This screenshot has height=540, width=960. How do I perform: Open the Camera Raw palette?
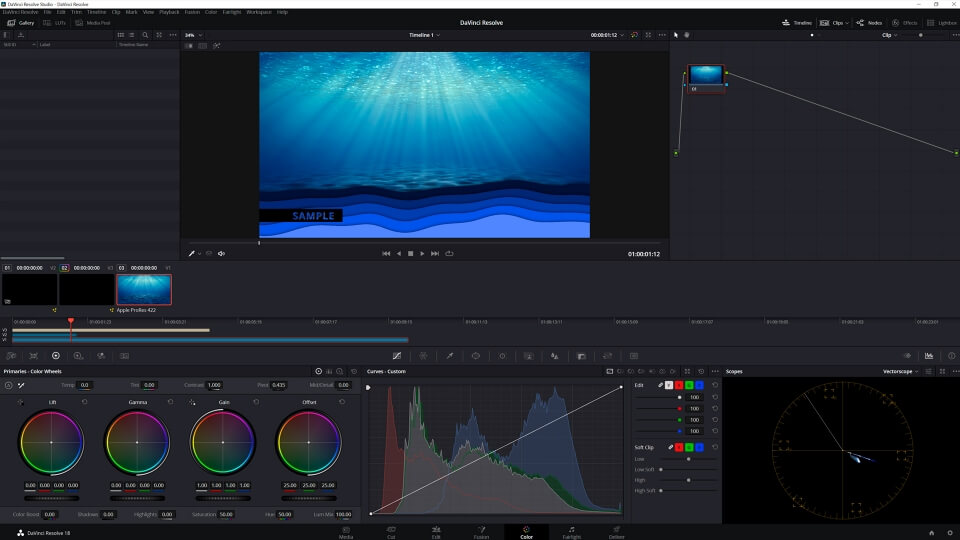[x=11, y=356]
